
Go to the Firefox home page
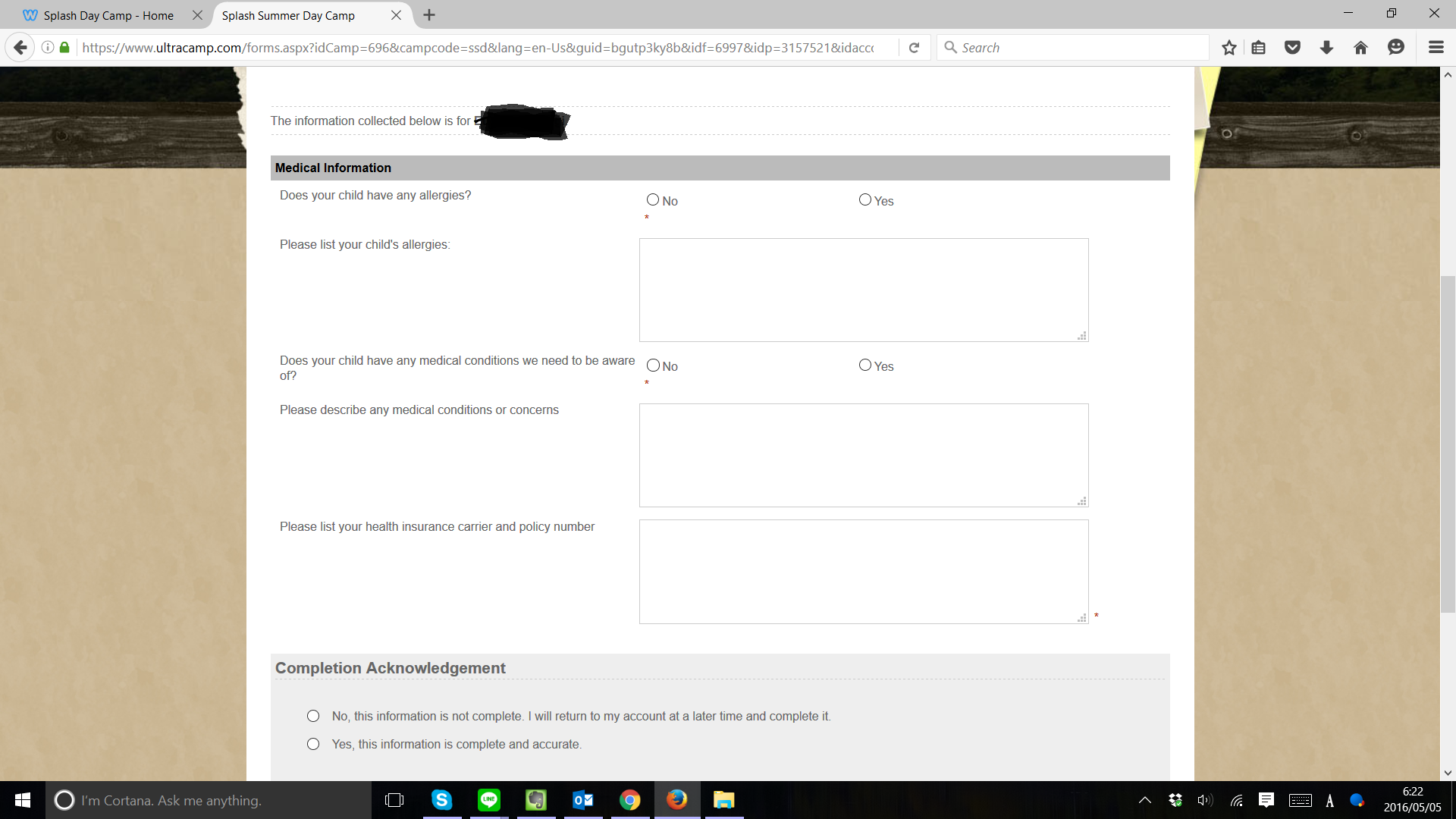pos(1360,48)
